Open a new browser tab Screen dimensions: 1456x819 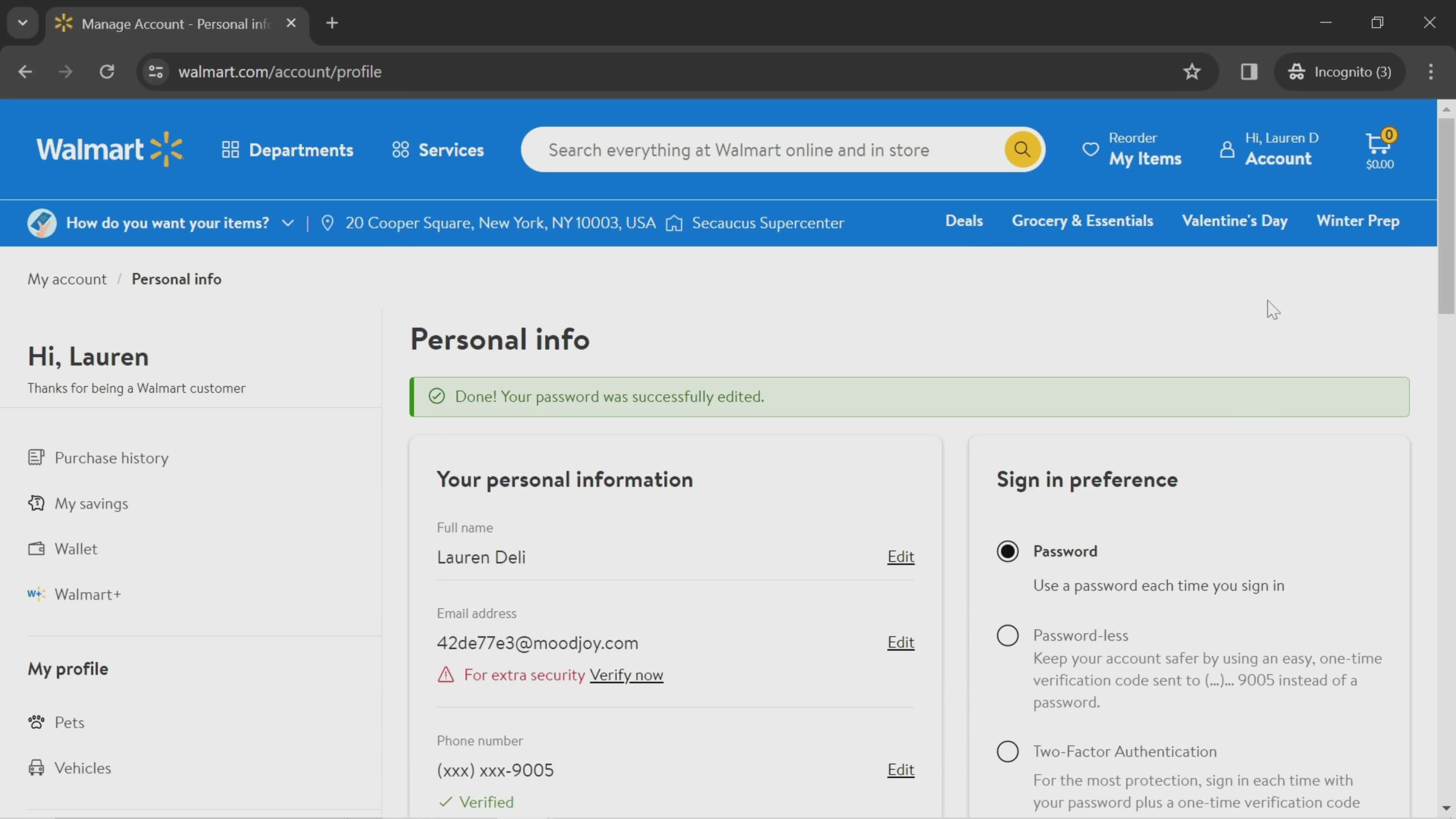(x=333, y=23)
